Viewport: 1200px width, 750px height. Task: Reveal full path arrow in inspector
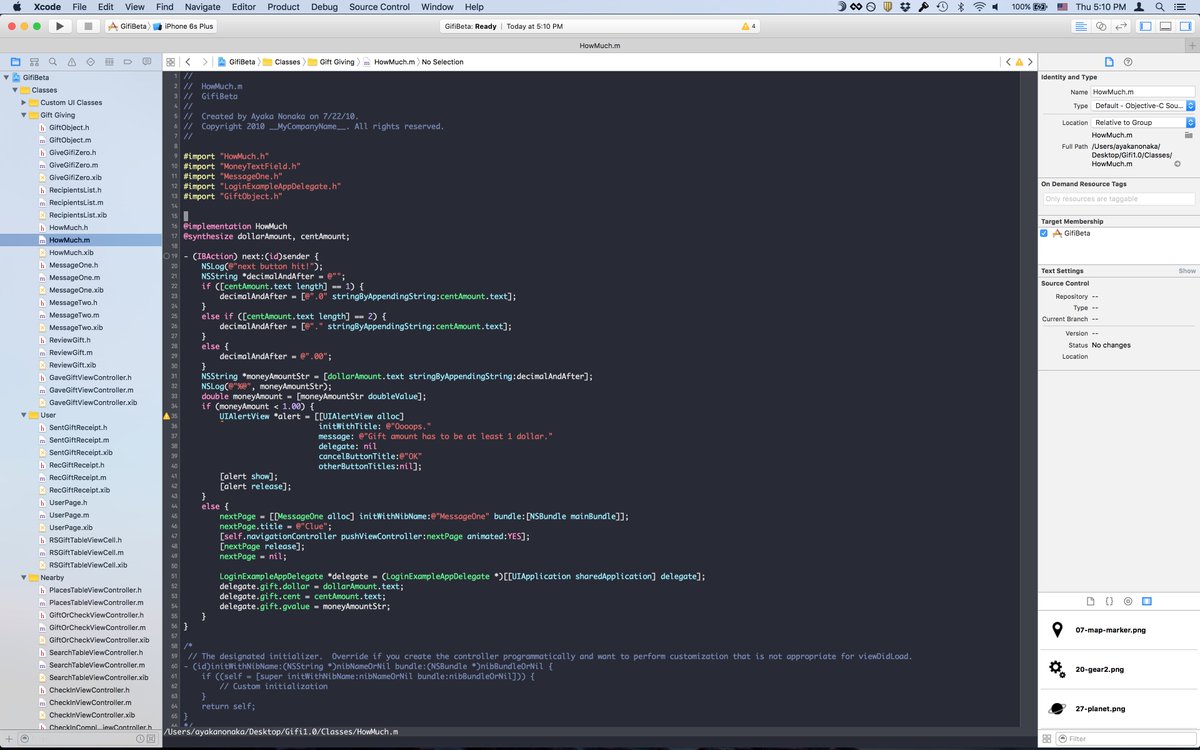click(x=1177, y=164)
